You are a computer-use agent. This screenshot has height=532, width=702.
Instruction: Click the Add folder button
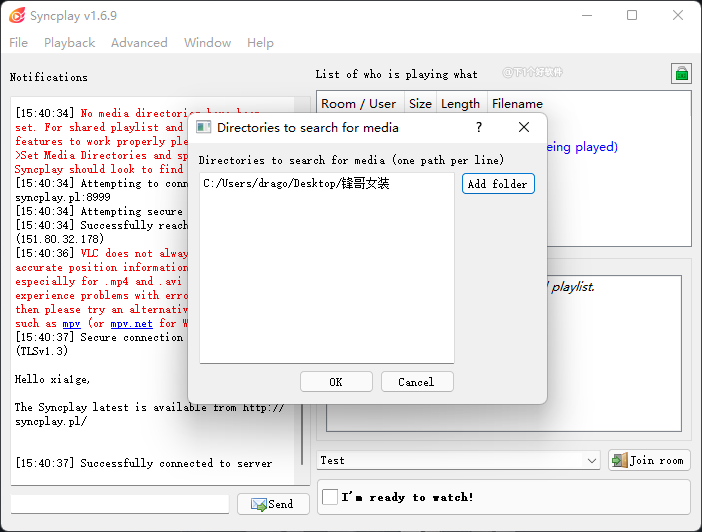click(x=498, y=184)
